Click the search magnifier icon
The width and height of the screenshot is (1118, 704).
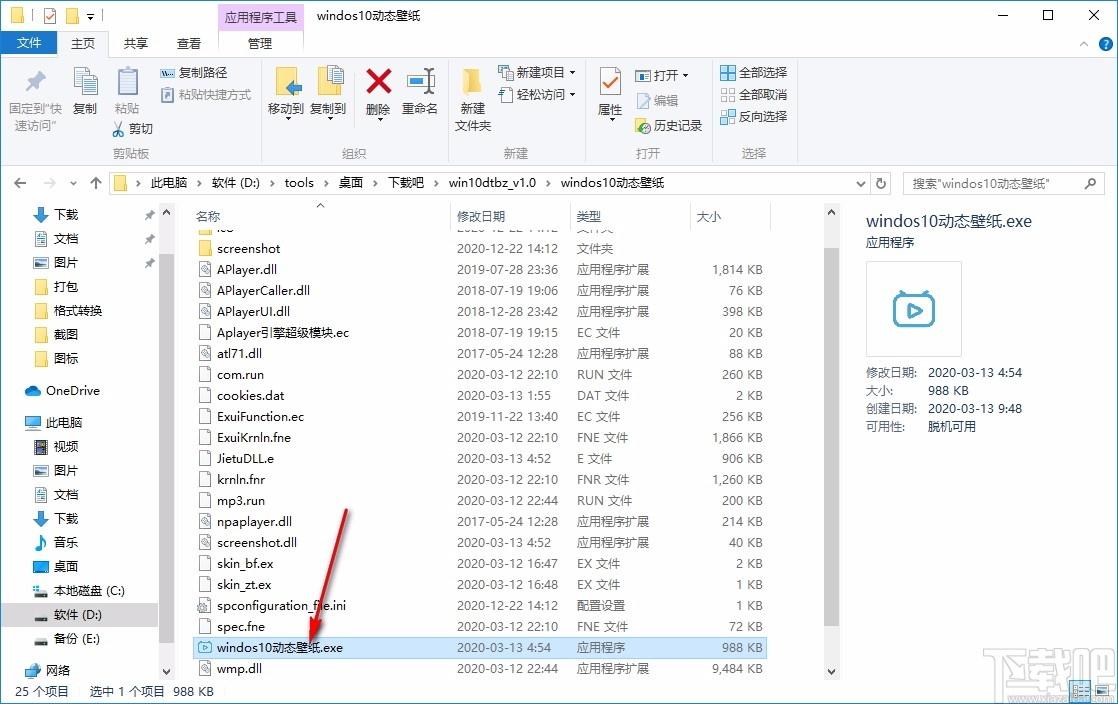(1090, 183)
